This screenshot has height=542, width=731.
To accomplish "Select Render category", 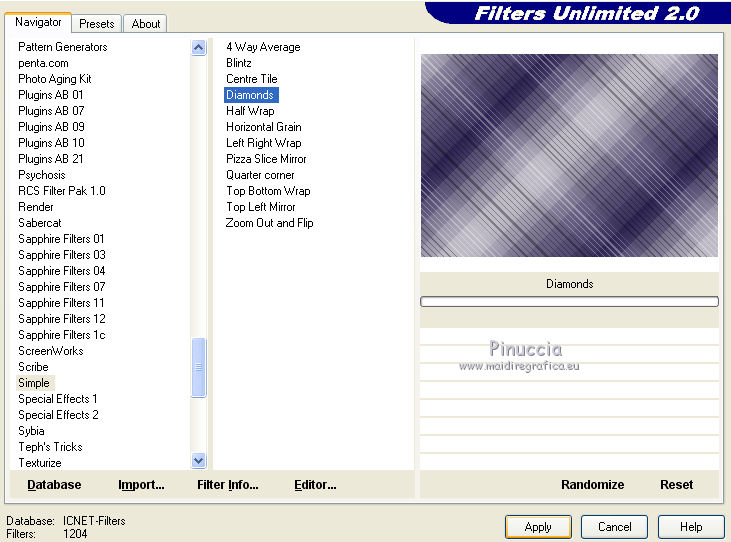I will click(35, 207).
